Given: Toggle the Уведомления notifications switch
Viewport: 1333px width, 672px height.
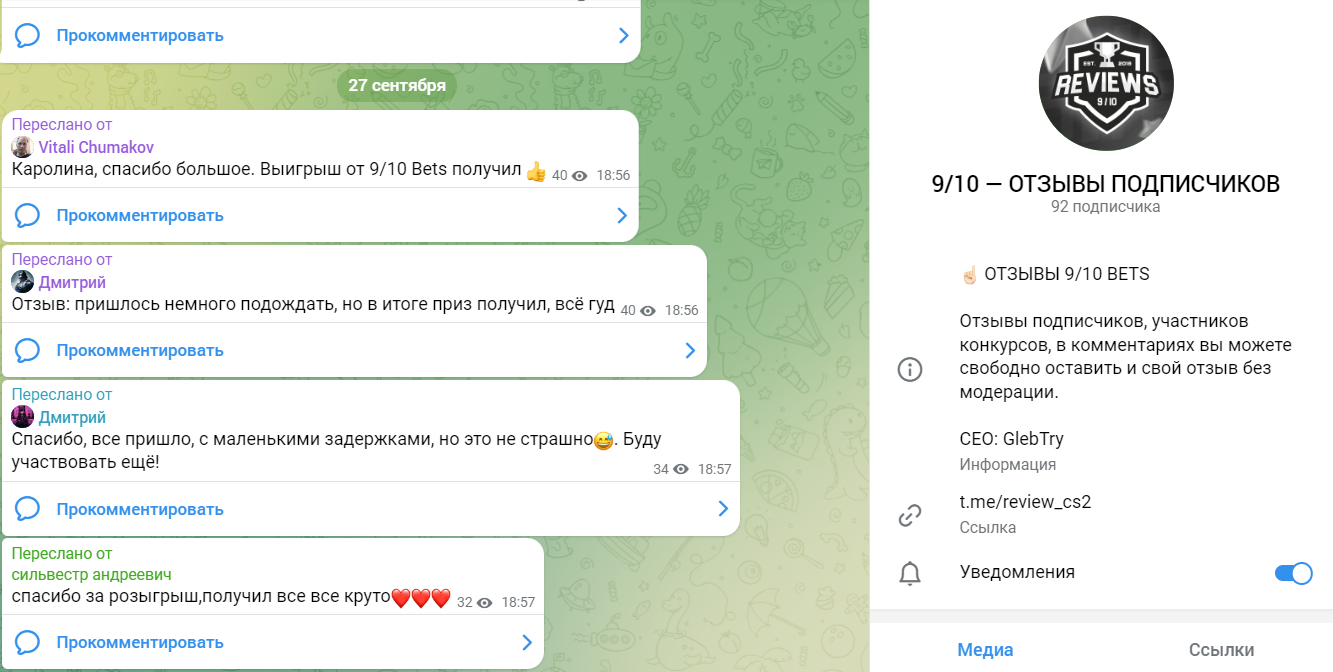Looking at the screenshot, I should point(1293,573).
